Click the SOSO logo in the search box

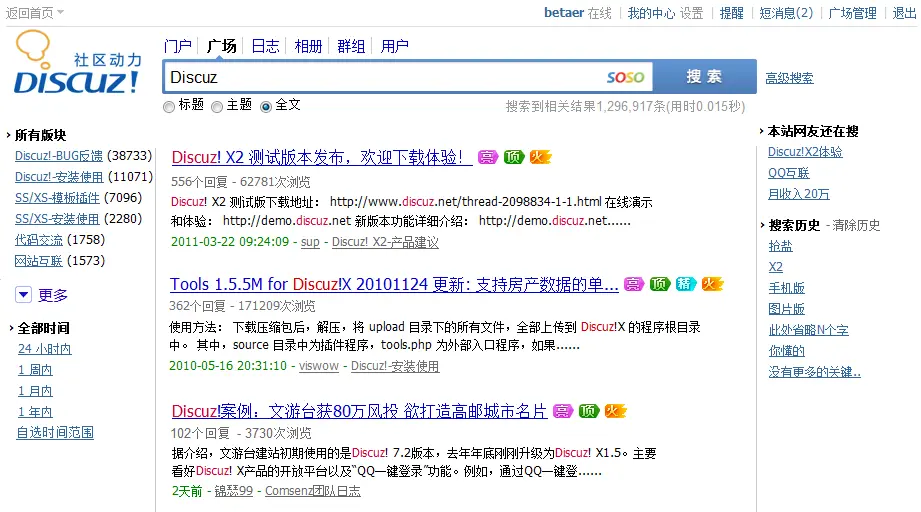tap(626, 77)
